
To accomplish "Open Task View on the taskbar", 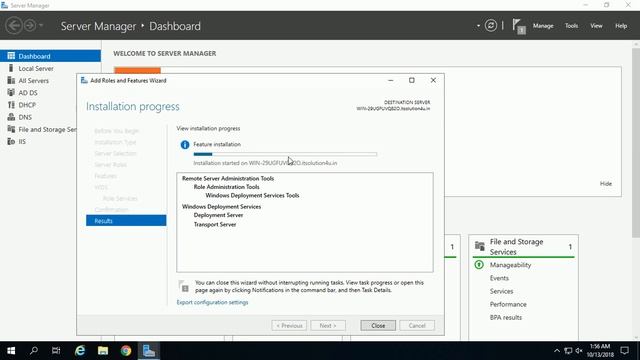I will click(56, 351).
